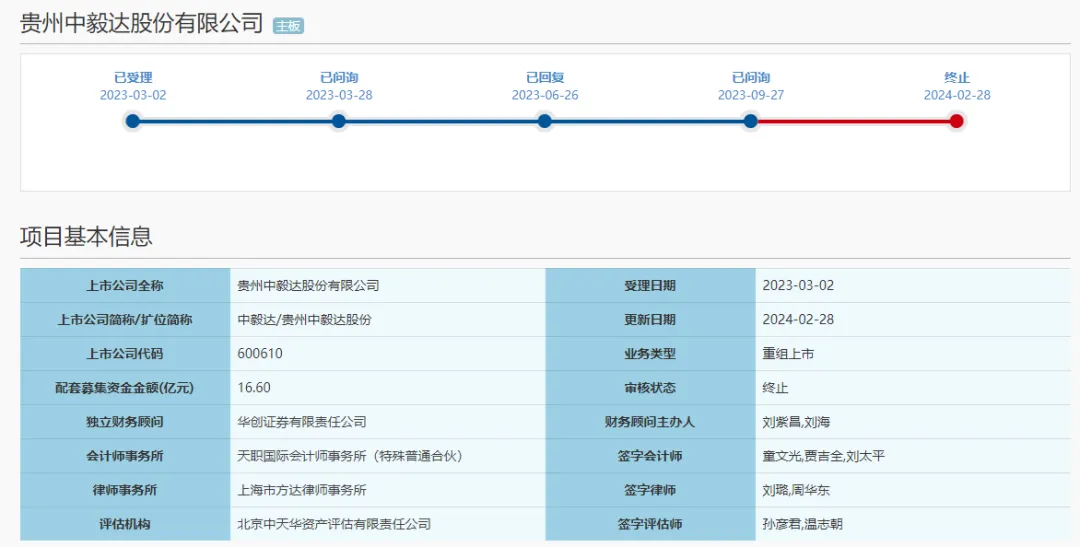This screenshot has height=547, width=1080.
Task: Click 华创证券有限责任公司 value
Action: click(302, 422)
